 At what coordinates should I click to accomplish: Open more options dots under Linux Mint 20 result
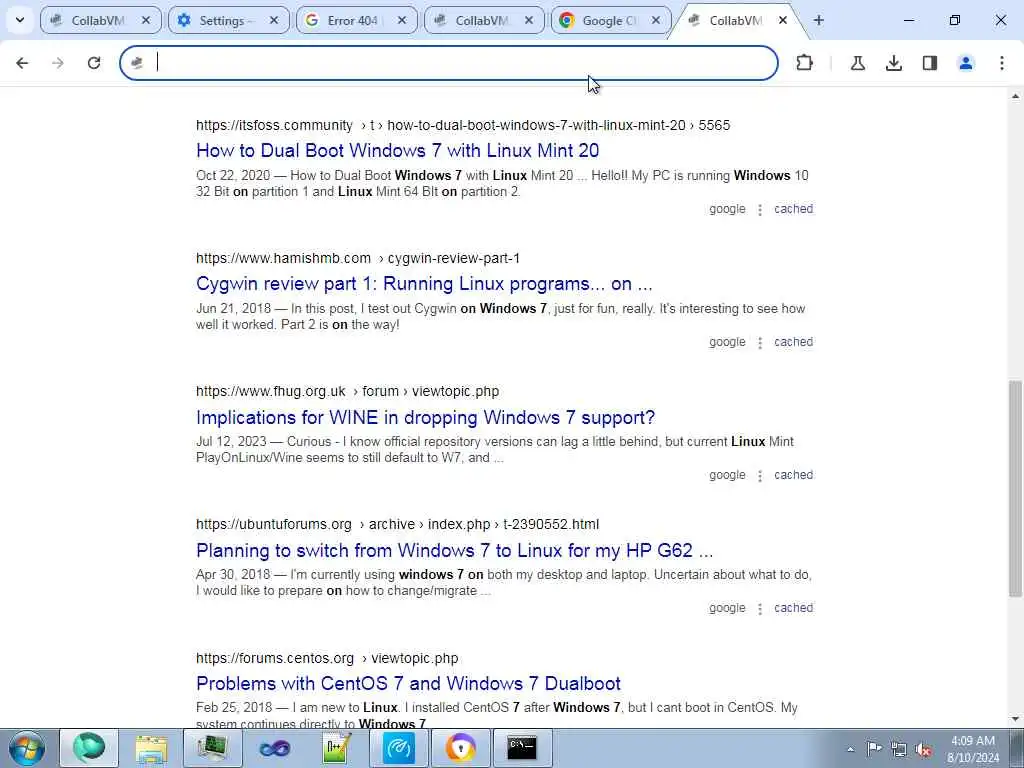760,210
